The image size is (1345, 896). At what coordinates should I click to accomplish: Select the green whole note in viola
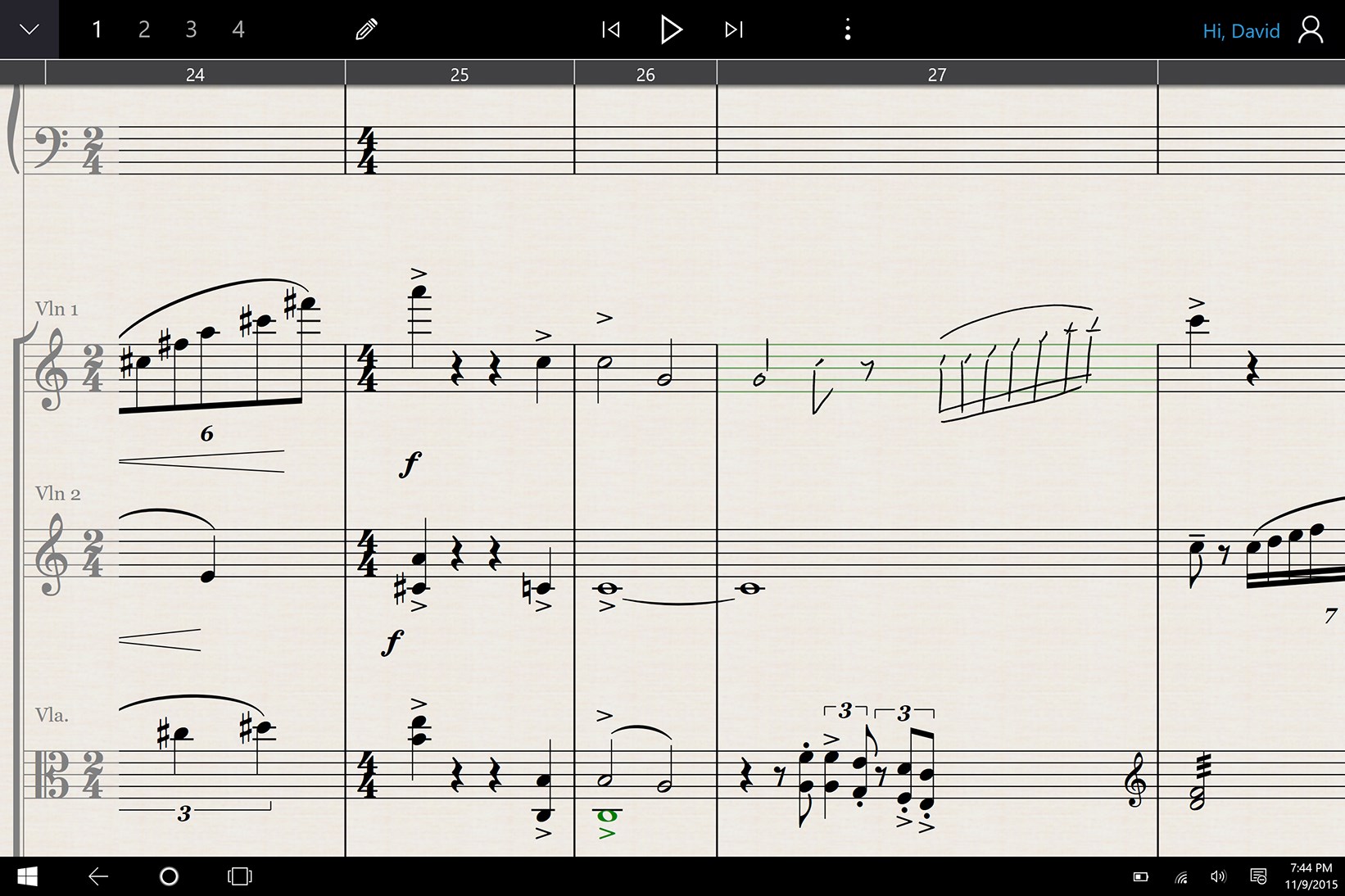(607, 815)
